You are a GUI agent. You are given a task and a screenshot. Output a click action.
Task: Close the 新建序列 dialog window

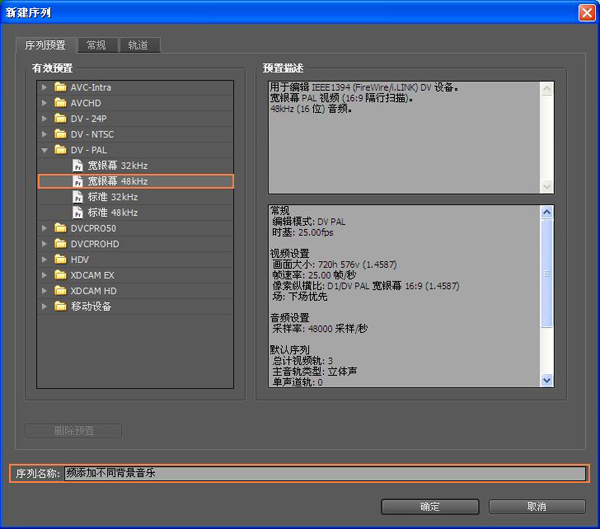[587, 13]
